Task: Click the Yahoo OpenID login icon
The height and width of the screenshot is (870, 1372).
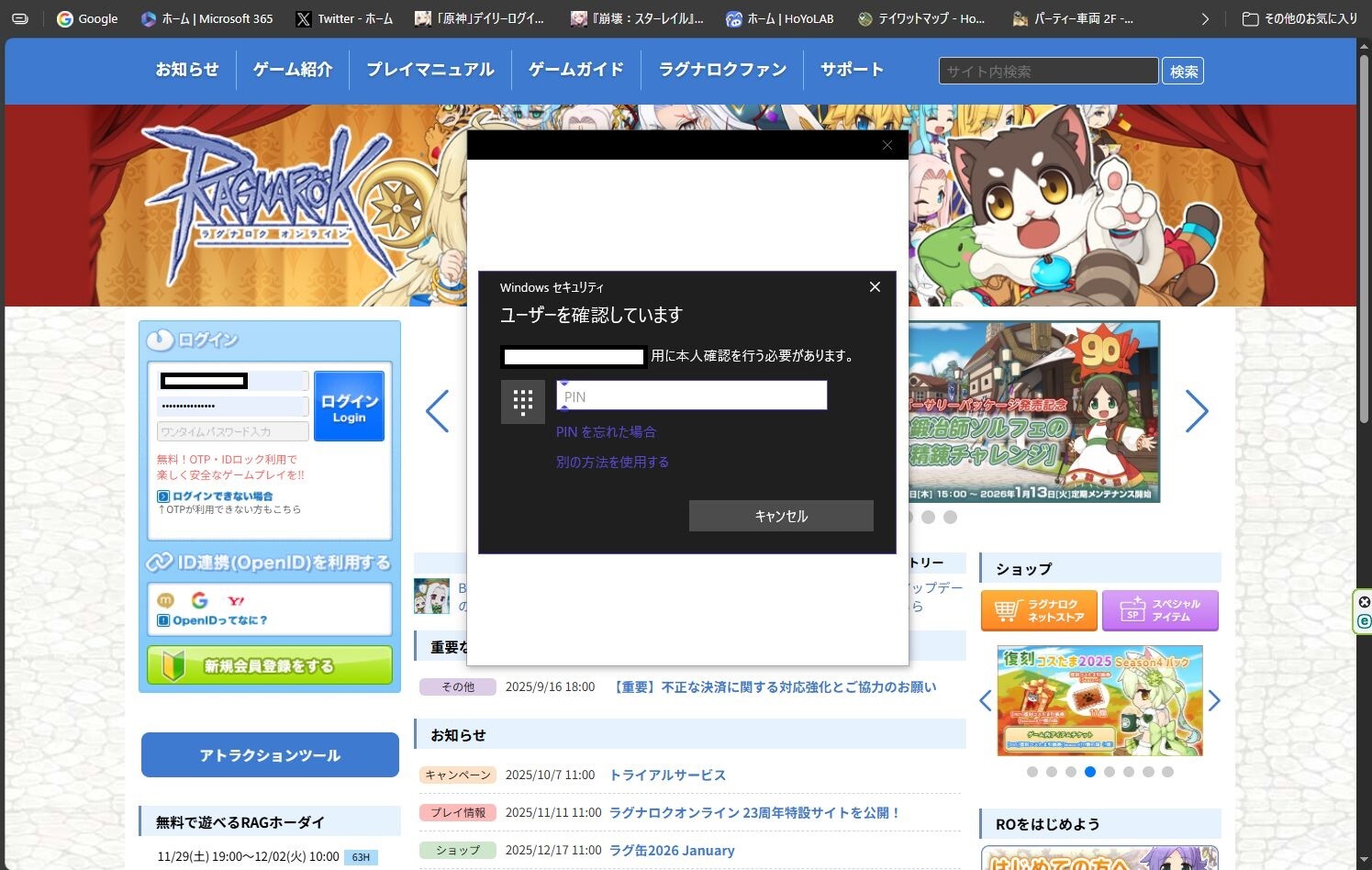Action: click(x=236, y=600)
